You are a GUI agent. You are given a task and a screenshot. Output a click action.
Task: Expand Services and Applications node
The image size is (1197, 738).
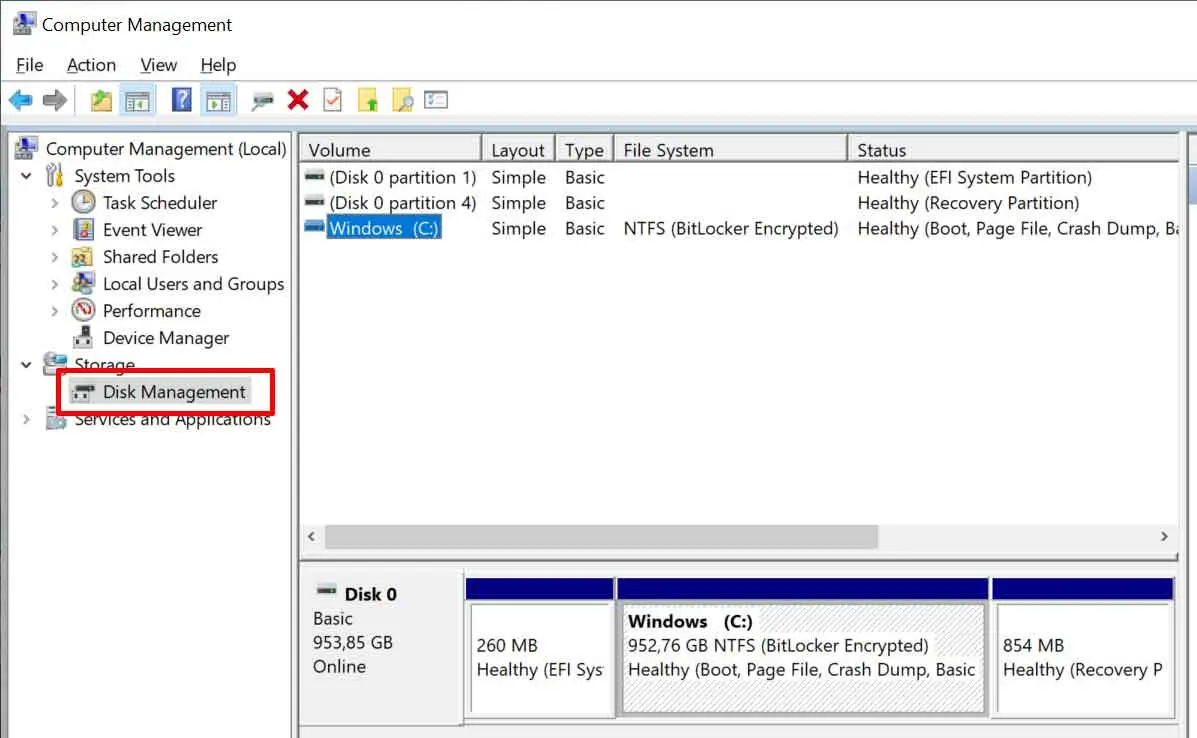(x=26, y=420)
